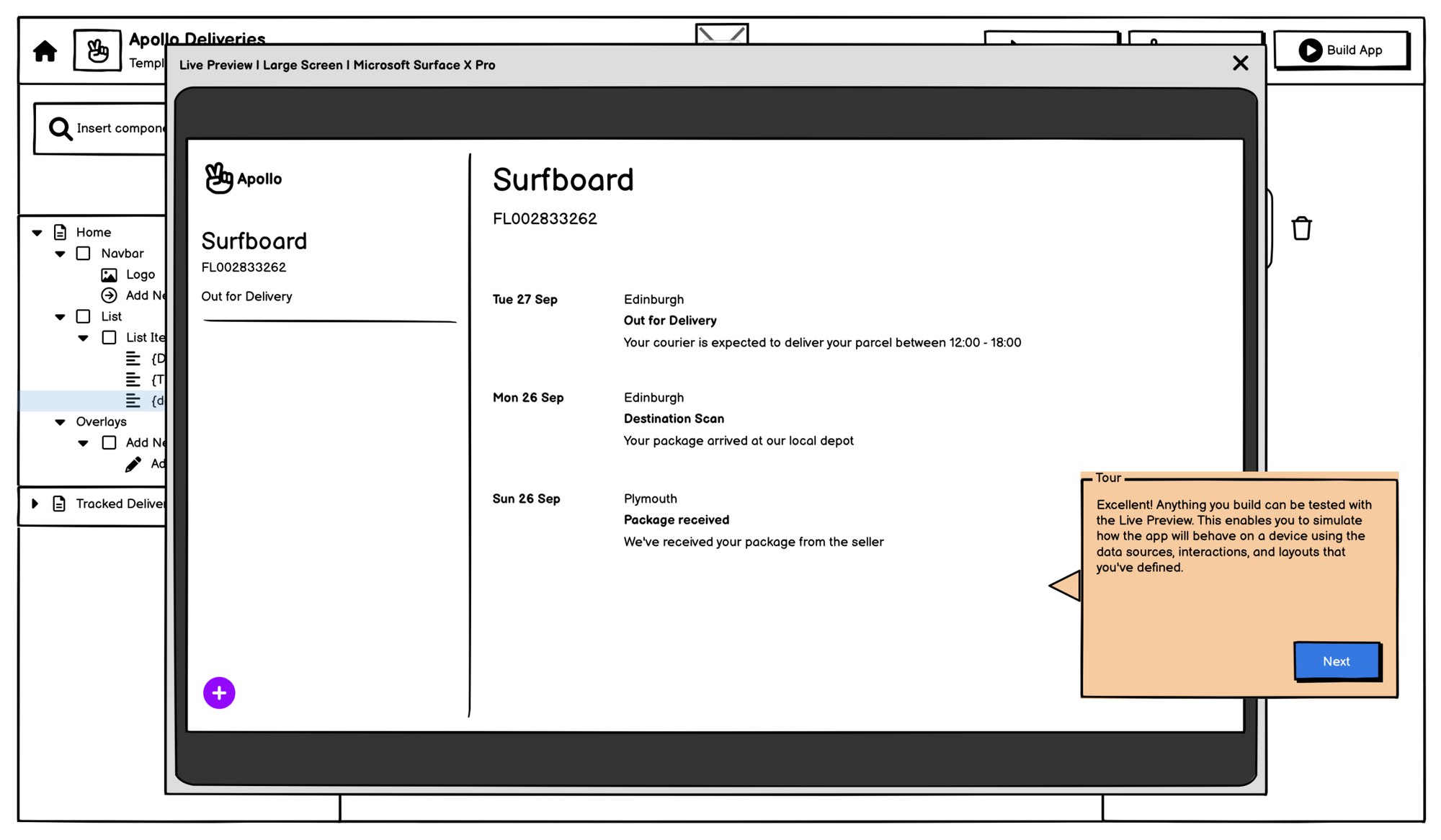Viewport: 1441px width, 840px height.
Task: Select the Add New container icon under Overlays
Action: tap(109, 442)
